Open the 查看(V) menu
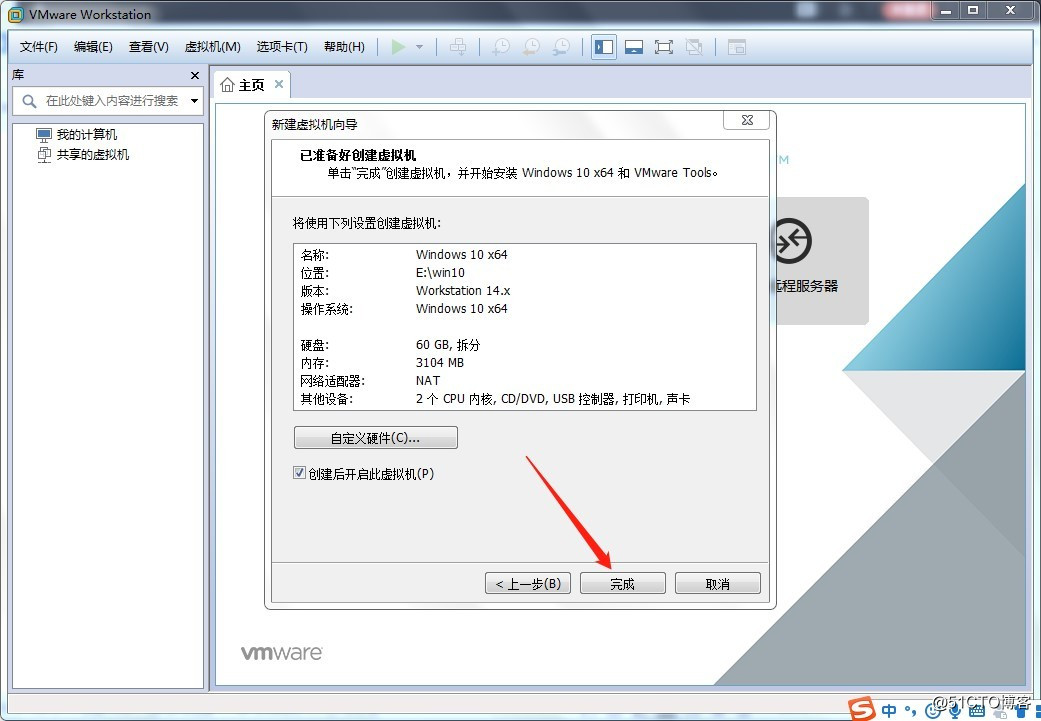The height and width of the screenshot is (721, 1041). click(x=149, y=46)
